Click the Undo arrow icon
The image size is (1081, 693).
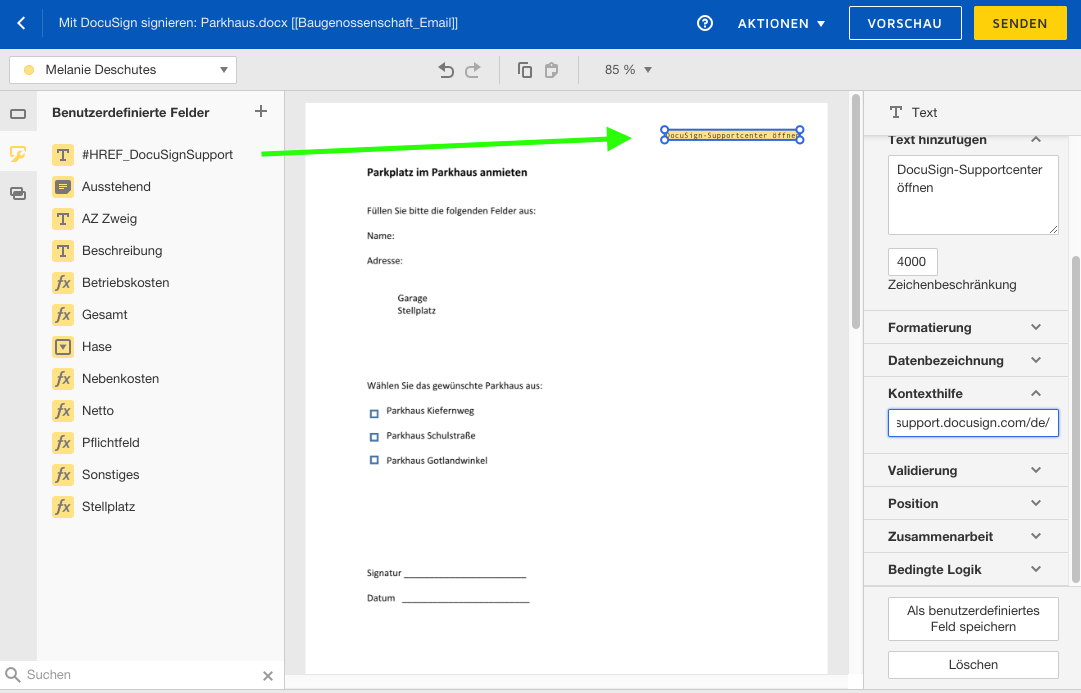446,69
